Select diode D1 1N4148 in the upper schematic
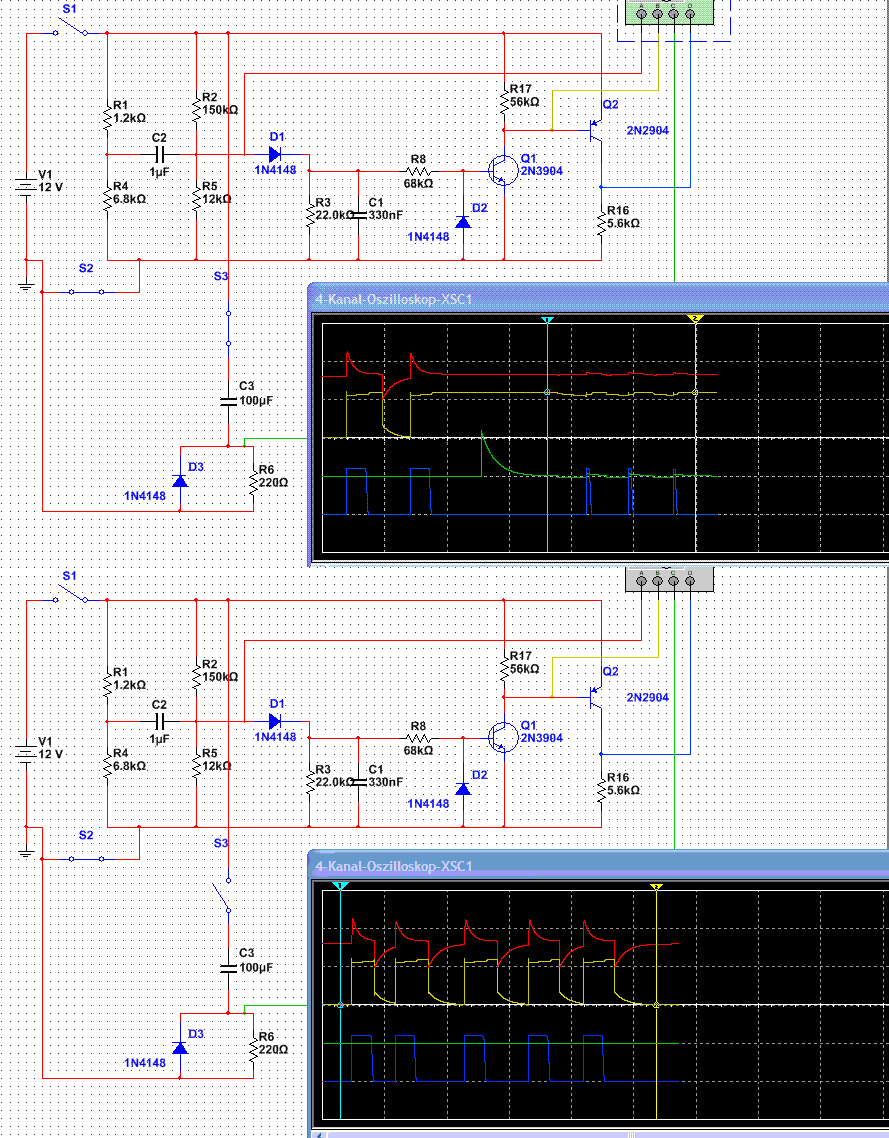This screenshot has width=889, height=1138. click(x=275, y=154)
